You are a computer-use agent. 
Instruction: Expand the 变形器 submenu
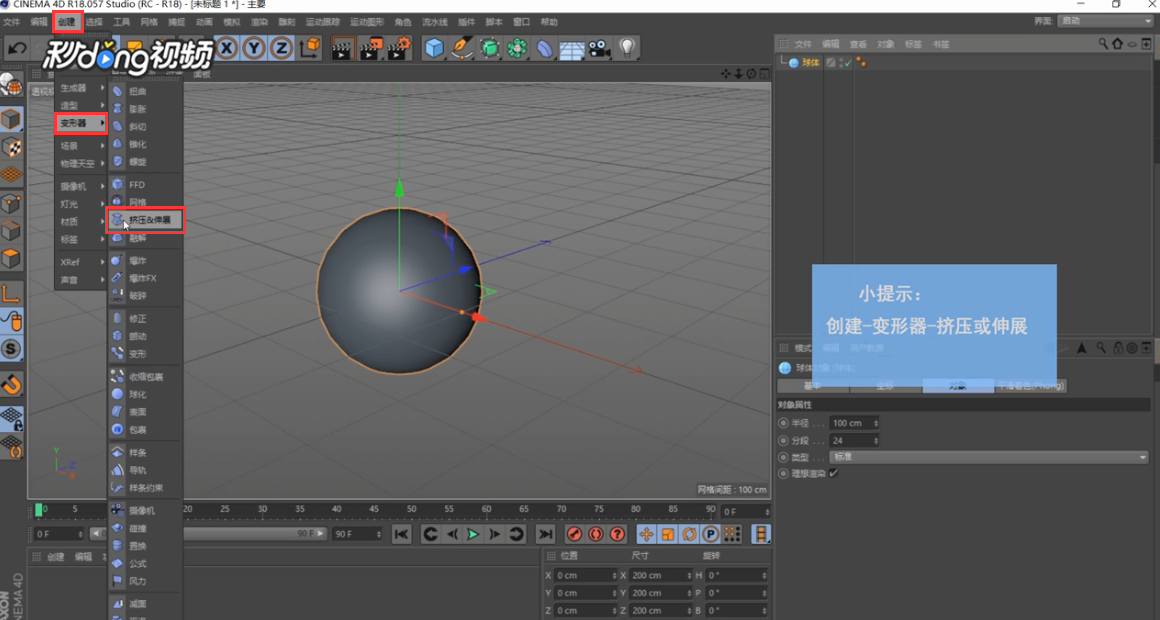[x=81, y=123]
